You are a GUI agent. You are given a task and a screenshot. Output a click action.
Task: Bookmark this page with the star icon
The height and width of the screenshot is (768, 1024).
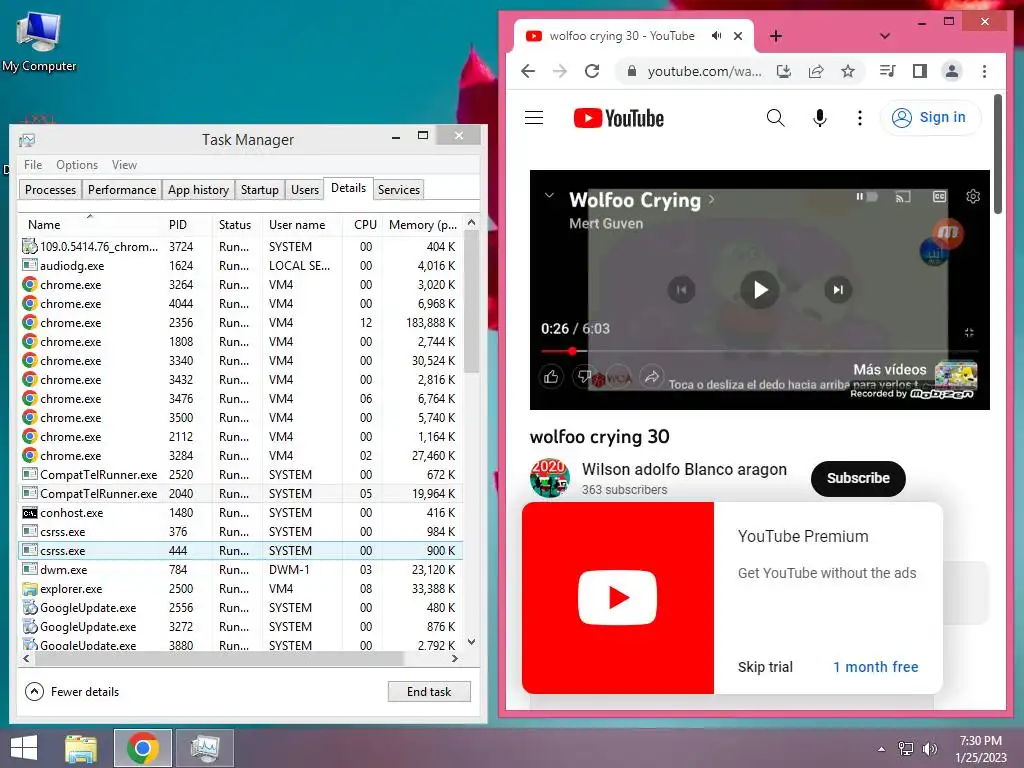pos(848,71)
